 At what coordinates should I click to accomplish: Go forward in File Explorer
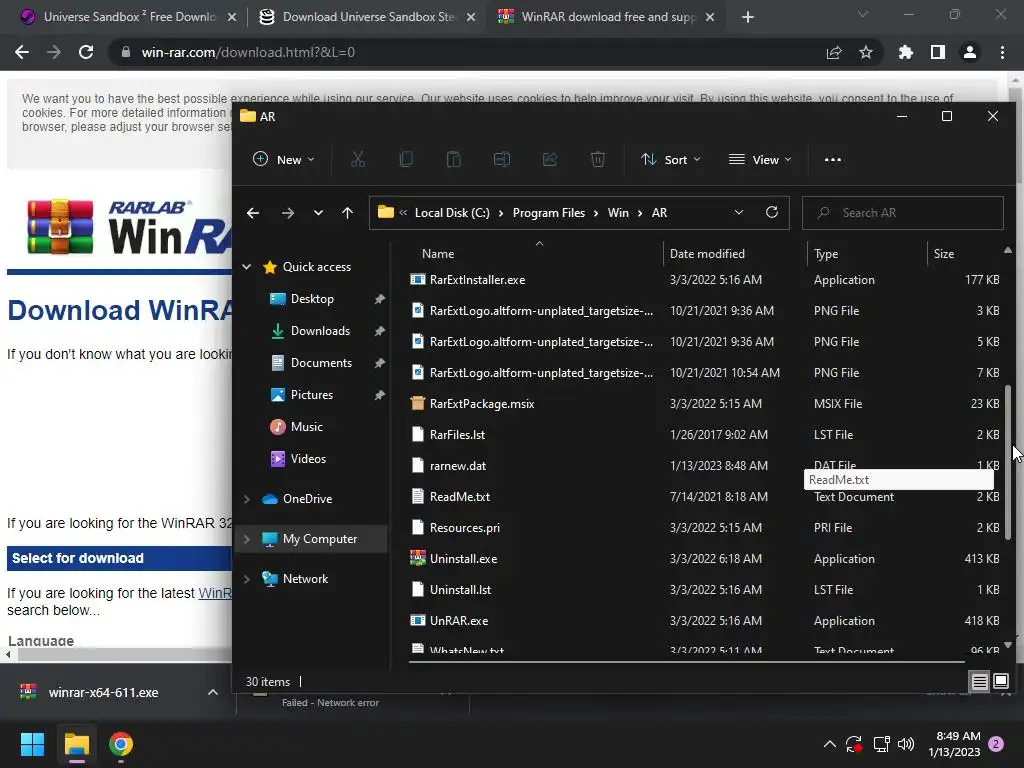coord(287,213)
